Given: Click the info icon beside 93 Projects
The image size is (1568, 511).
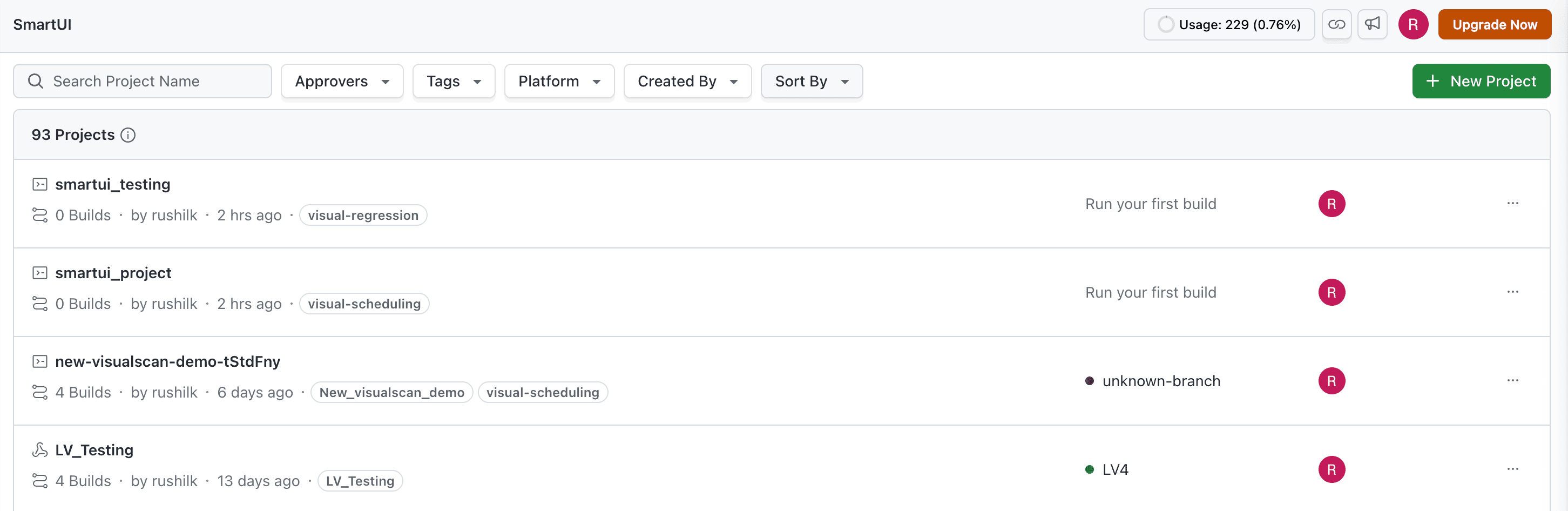Looking at the screenshot, I should pyautogui.click(x=128, y=135).
